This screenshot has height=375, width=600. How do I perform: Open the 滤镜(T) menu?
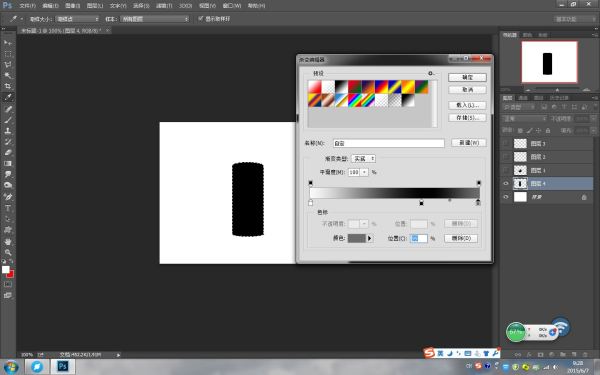164,6
